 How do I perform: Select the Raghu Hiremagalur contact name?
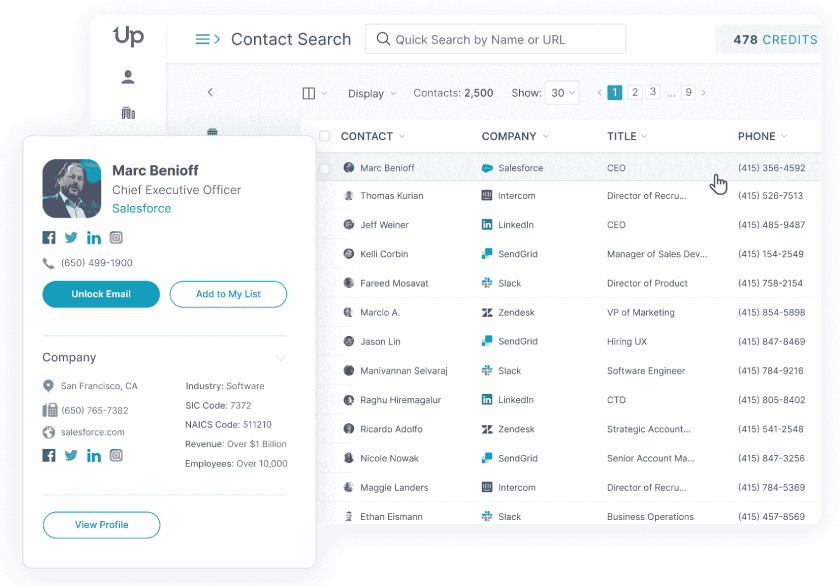401,400
